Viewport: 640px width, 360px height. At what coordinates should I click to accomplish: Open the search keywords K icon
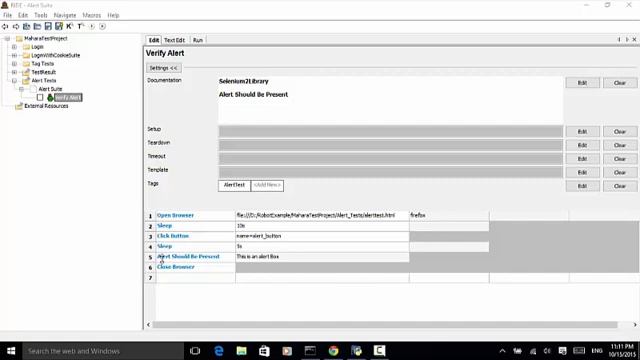69,27
